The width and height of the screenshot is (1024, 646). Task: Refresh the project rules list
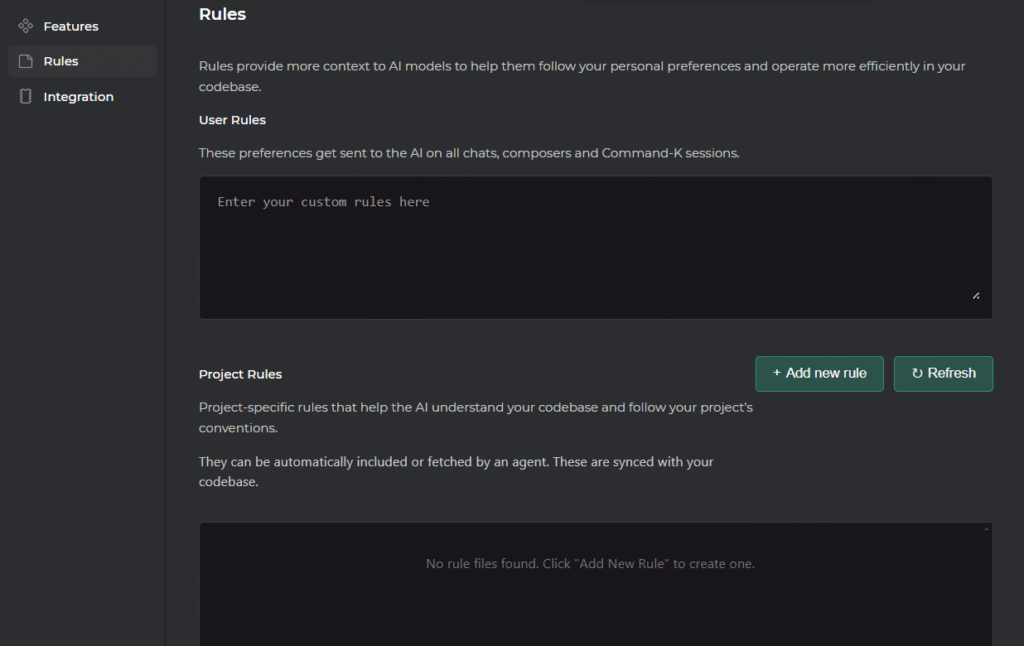(943, 374)
